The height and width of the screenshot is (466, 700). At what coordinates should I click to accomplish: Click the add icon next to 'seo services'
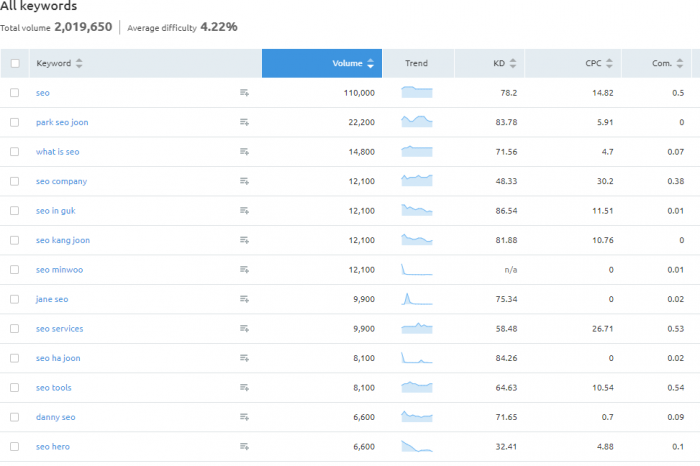click(244, 329)
